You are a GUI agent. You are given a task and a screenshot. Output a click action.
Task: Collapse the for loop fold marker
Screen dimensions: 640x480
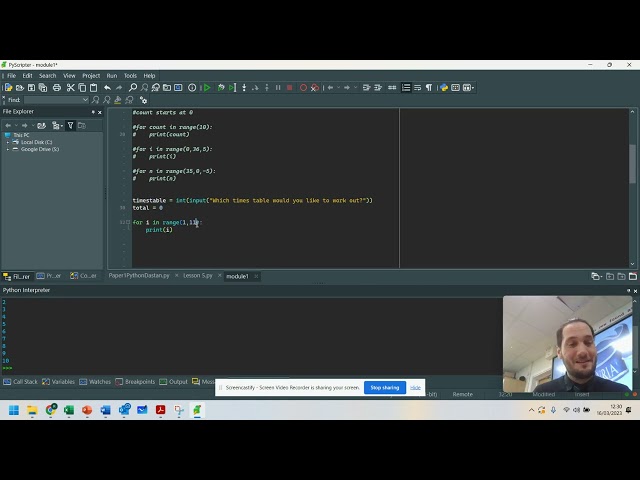(x=128, y=222)
